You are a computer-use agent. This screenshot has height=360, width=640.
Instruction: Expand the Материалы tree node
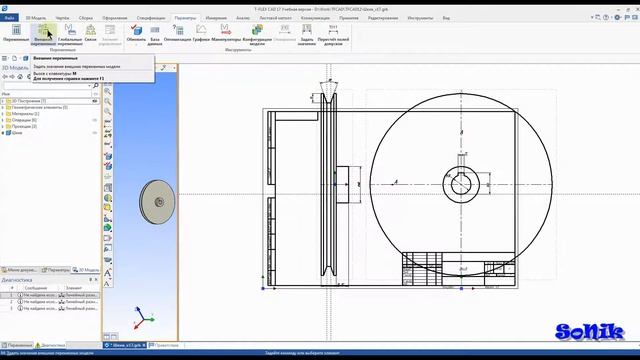click(3, 114)
